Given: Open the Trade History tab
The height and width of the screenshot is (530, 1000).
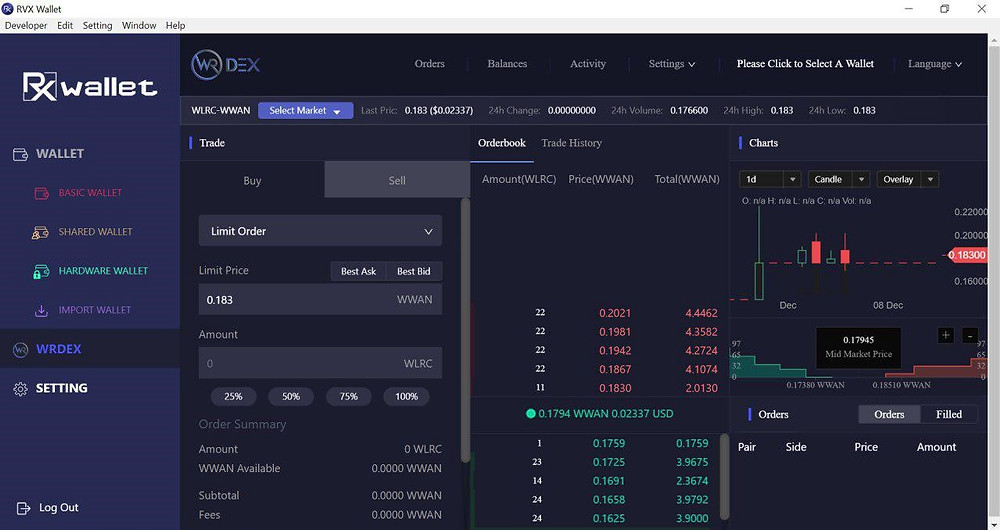Looking at the screenshot, I should pos(571,143).
